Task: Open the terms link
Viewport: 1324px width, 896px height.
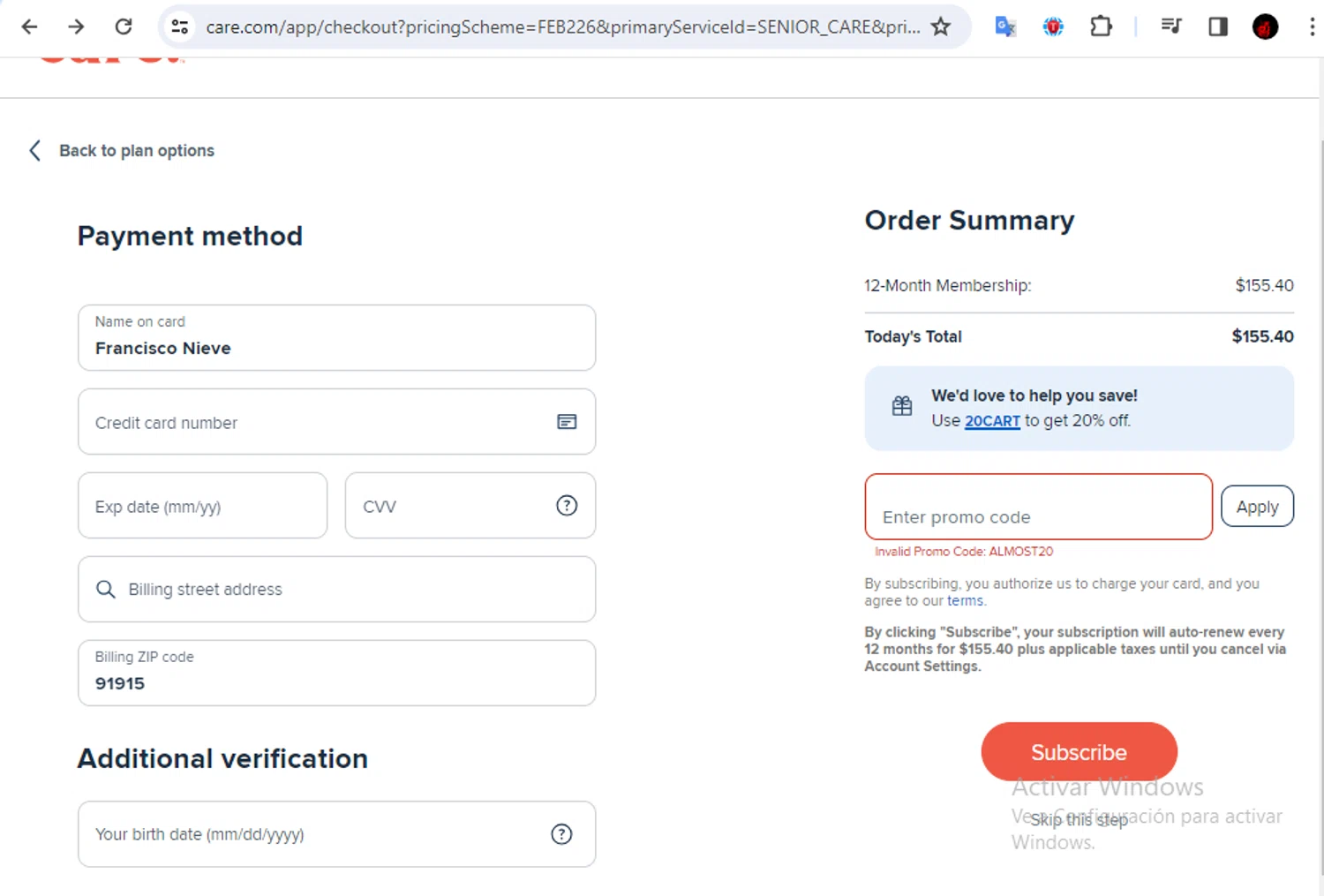Action: pyautogui.click(x=965, y=601)
